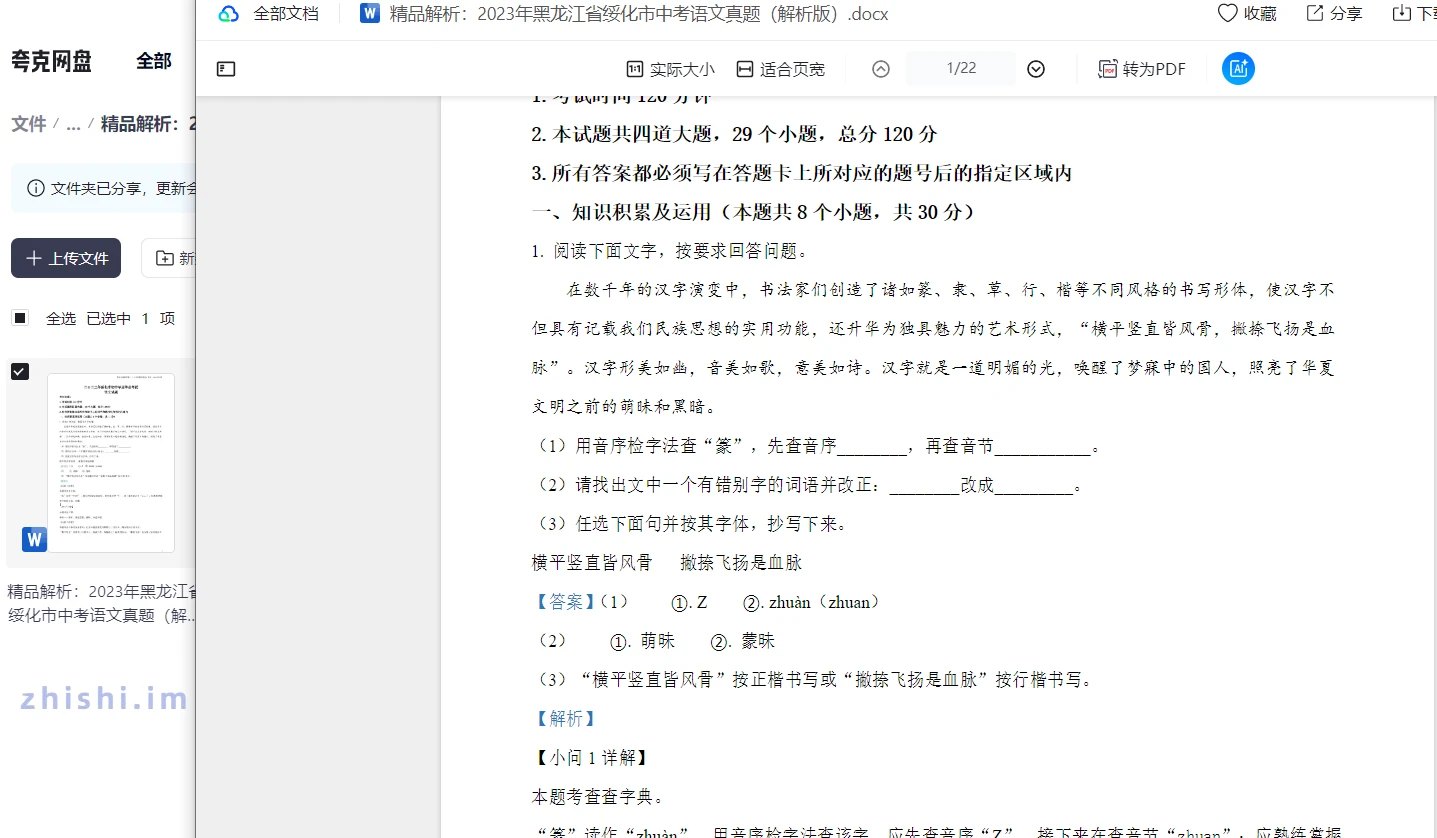Click 上传文件 upload button
Image resolution: width=1437 pixels, height=838 pixels.
coord(66,258)
